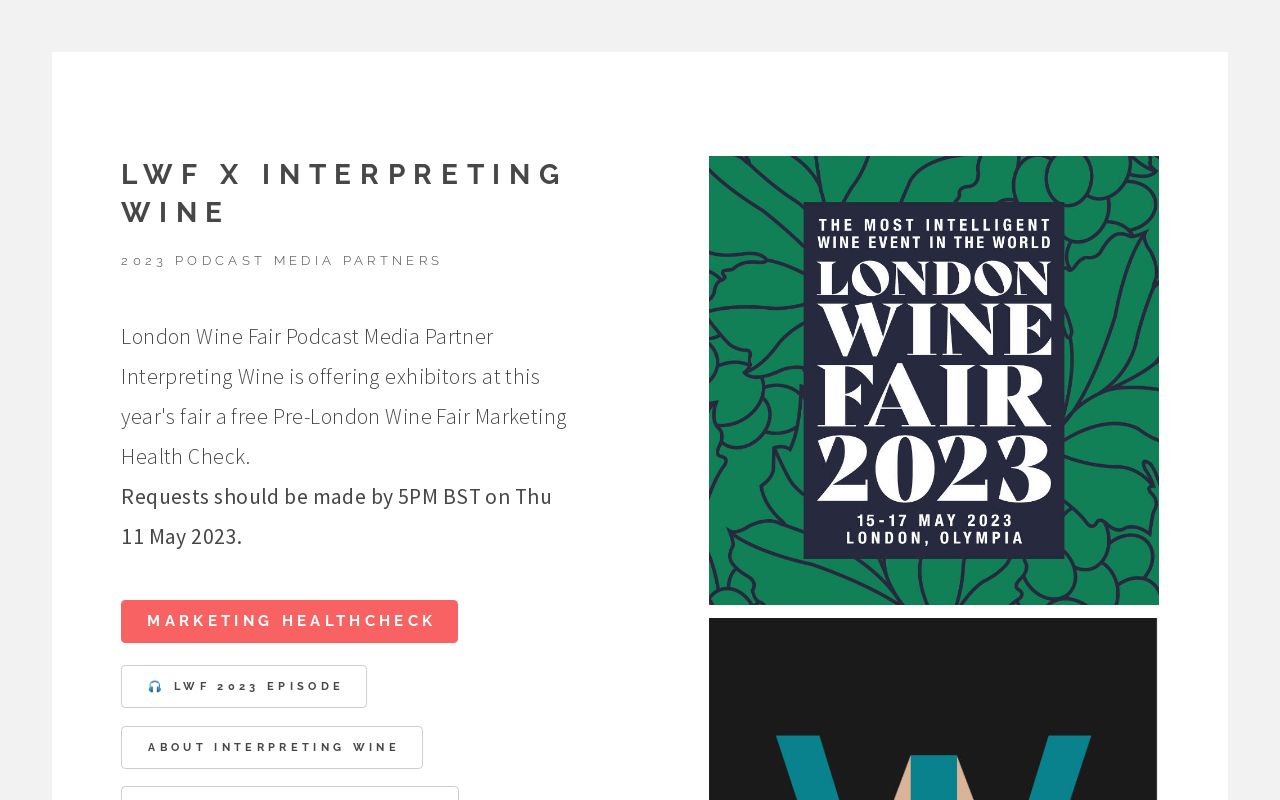Select the dark image with teal W logo
Screen dimensions: 1280x800
(x=933, y=710)
